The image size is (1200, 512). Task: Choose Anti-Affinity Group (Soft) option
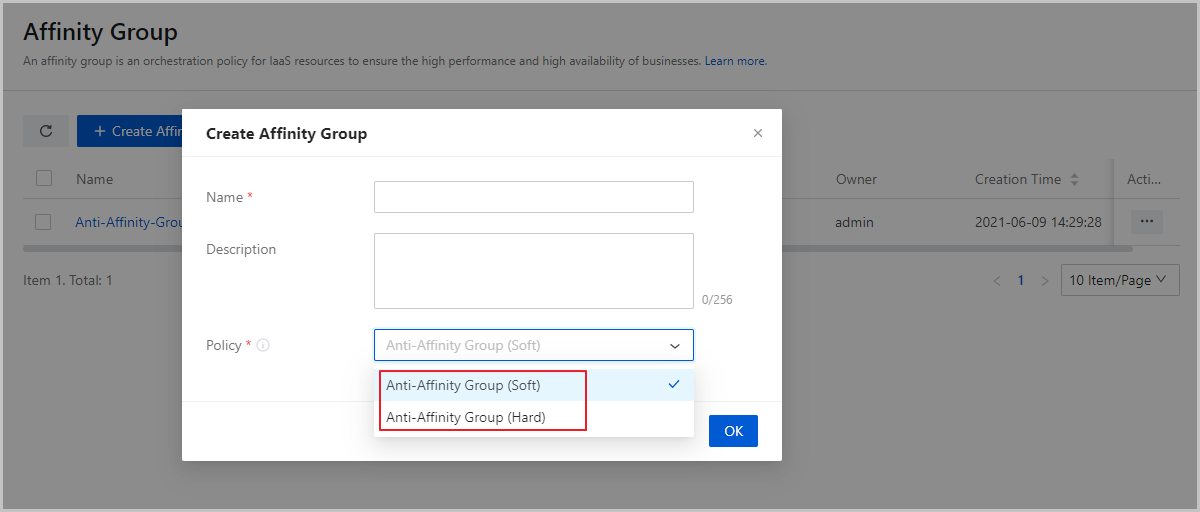click(x=463, y=385)
